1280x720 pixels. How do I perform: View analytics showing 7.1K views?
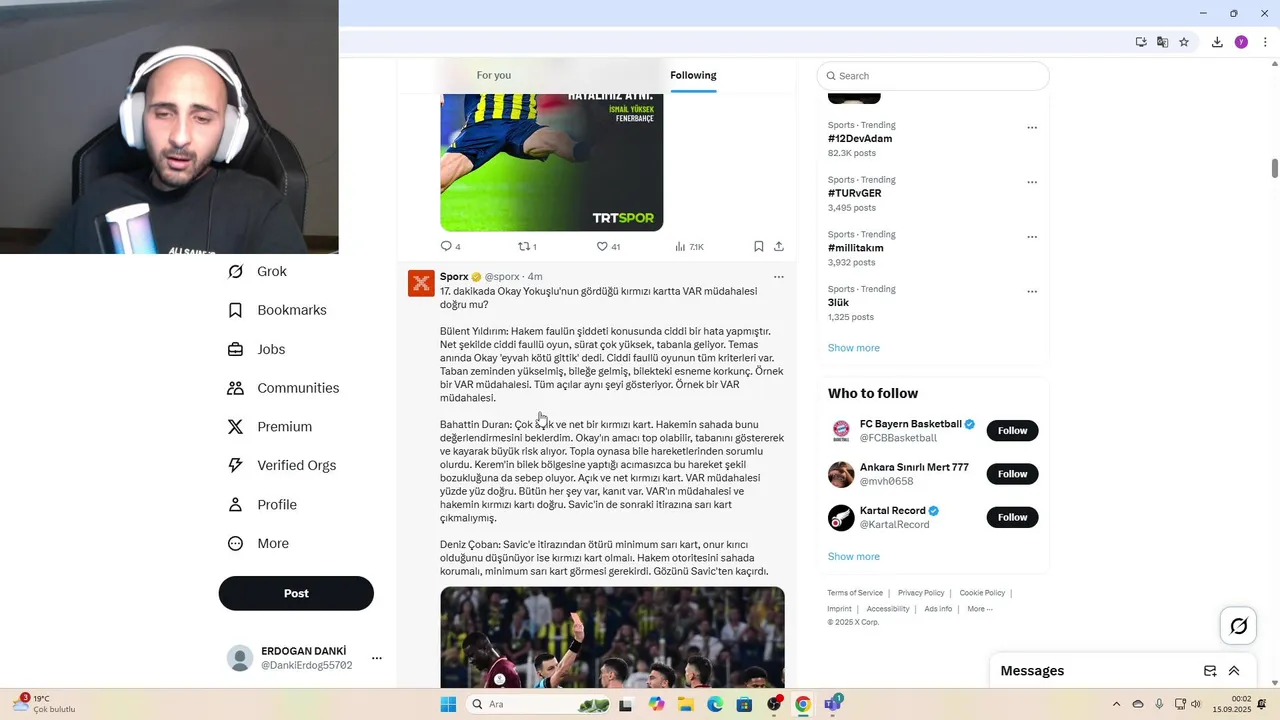(x=689, y=246)
